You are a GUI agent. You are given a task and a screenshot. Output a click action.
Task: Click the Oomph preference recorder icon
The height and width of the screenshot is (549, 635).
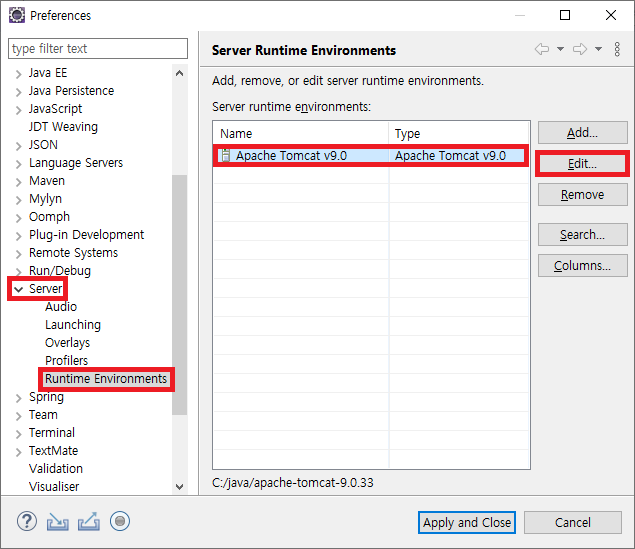(120, 521)
